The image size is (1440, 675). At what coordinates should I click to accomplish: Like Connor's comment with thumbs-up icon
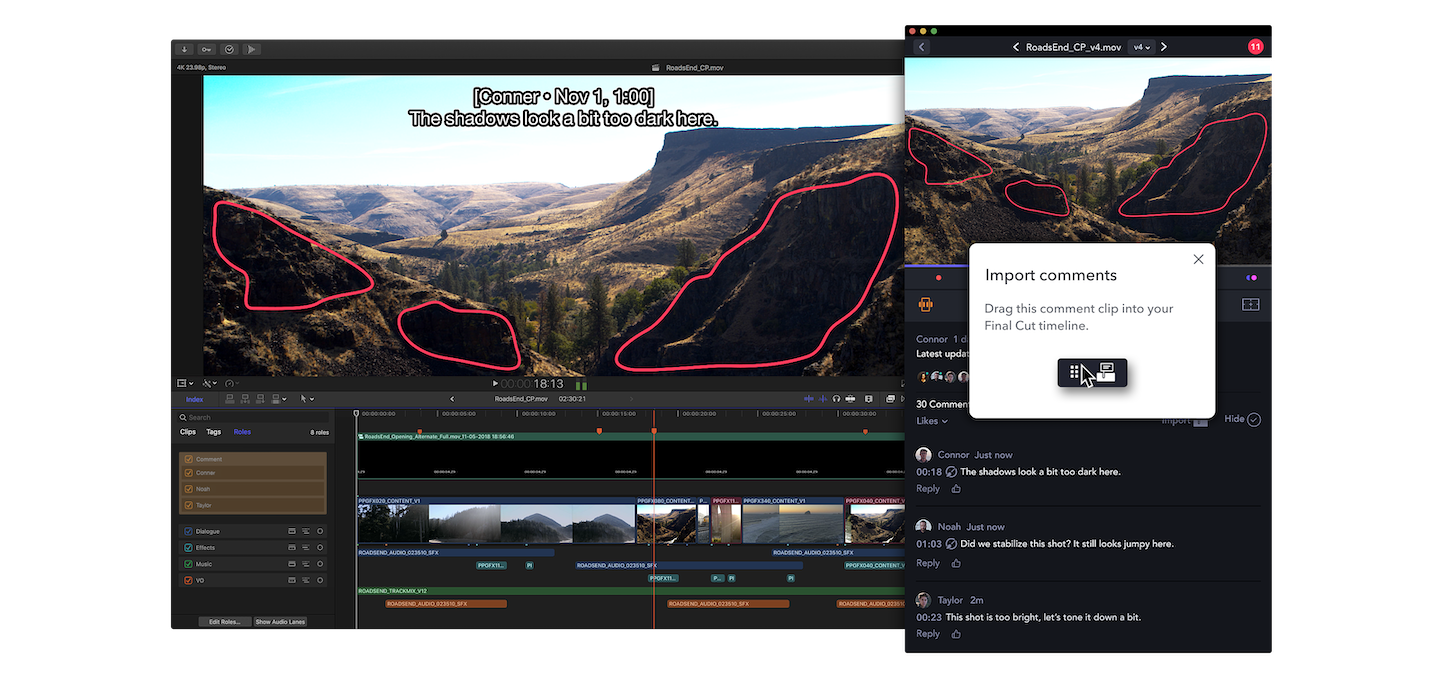tap(956, 489)
